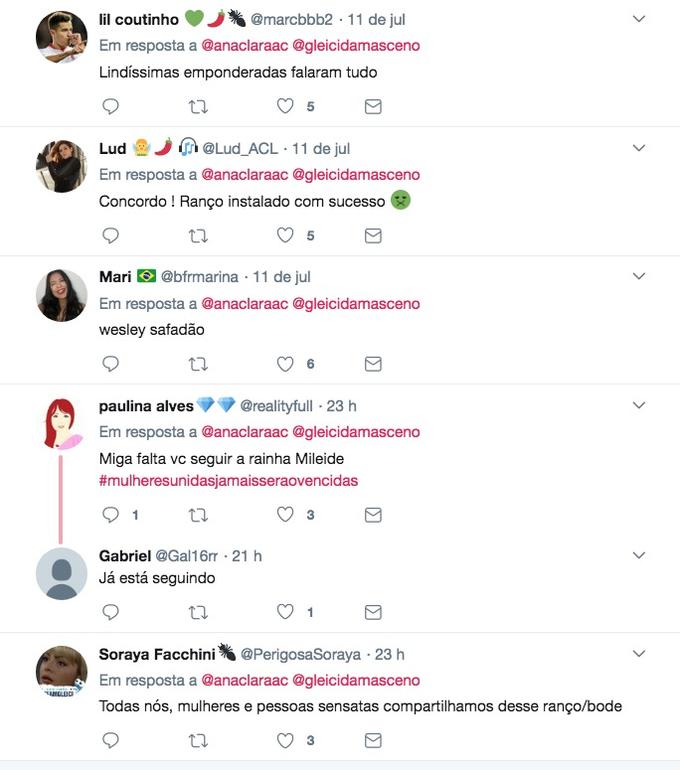Open more options for lil coutinho's tweet
Image resolution: width=680 pixels, height=770 pixels.
(x=640, y=19)
